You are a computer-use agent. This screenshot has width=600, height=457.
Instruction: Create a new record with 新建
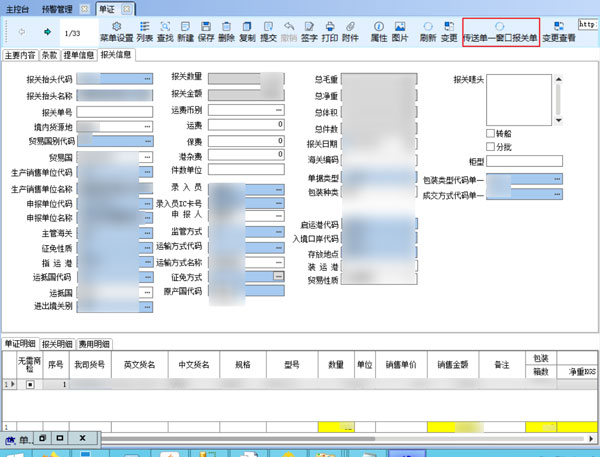tap(186, 32)
